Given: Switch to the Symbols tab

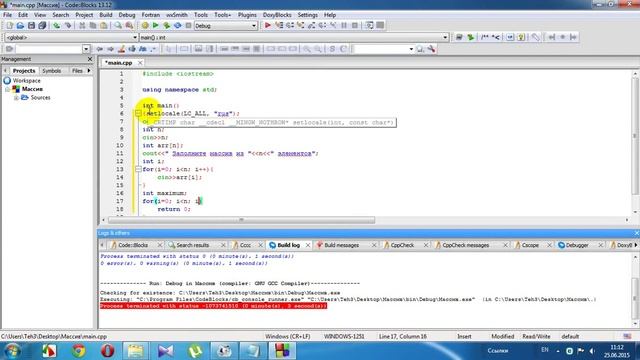Looking at the screenshot, I should click(52, 71).
